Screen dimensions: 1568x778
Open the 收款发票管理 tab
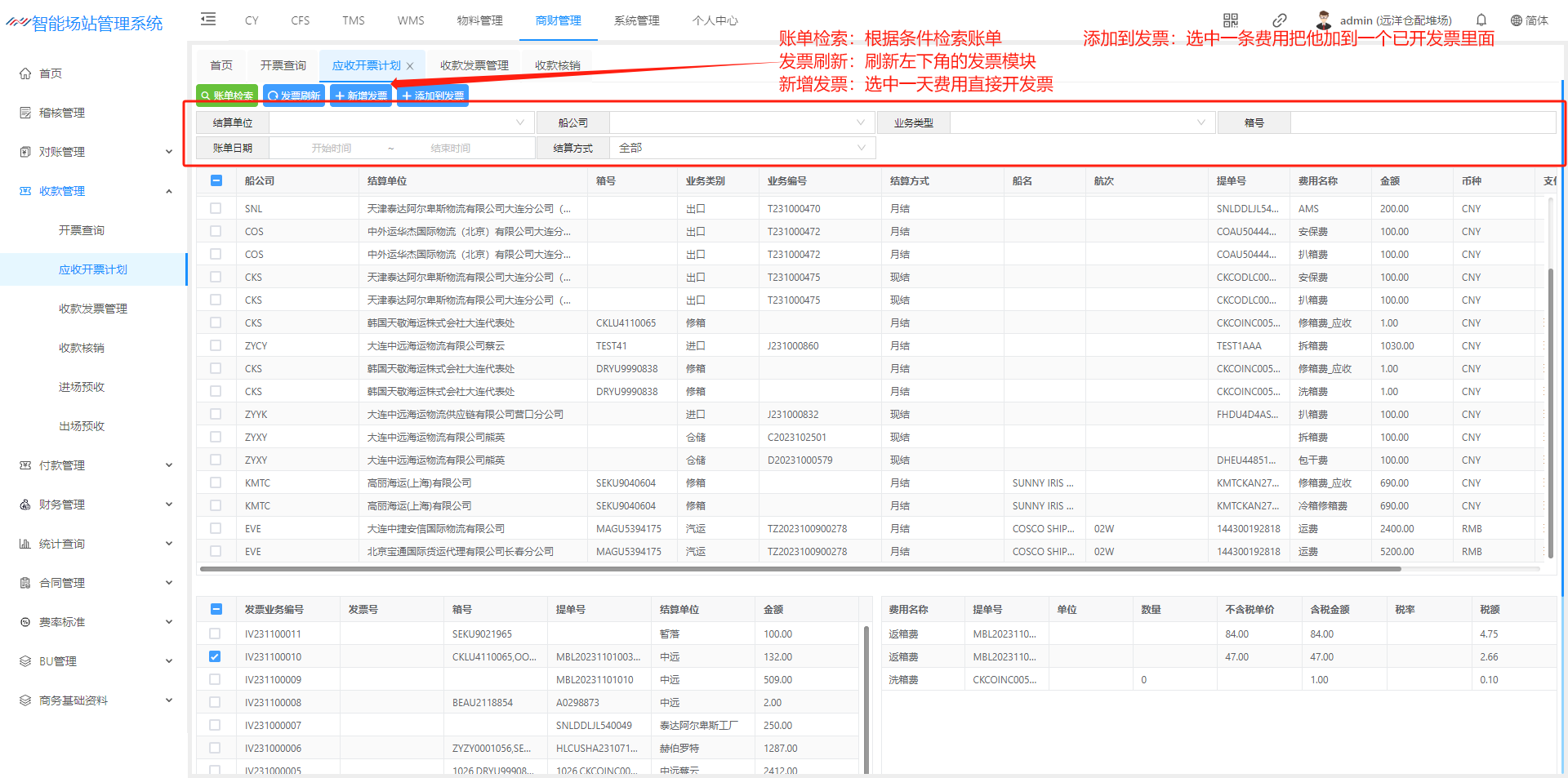coord(474,65)
